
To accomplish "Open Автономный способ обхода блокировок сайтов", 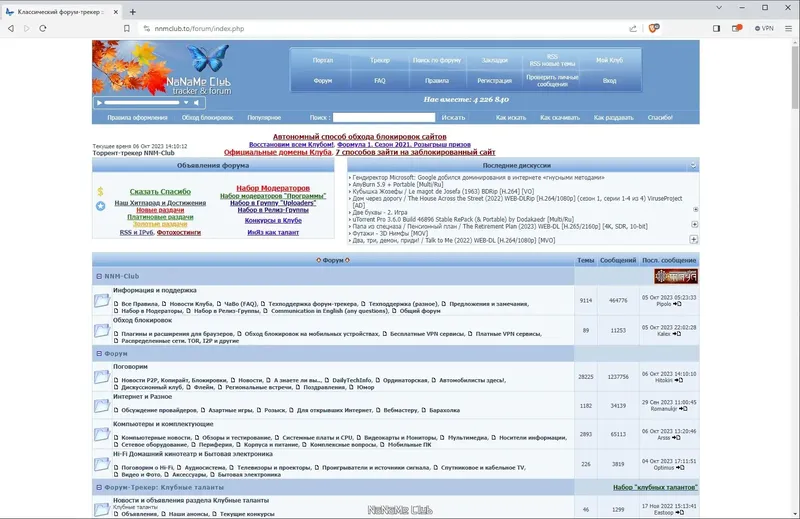I will point(360,136).
